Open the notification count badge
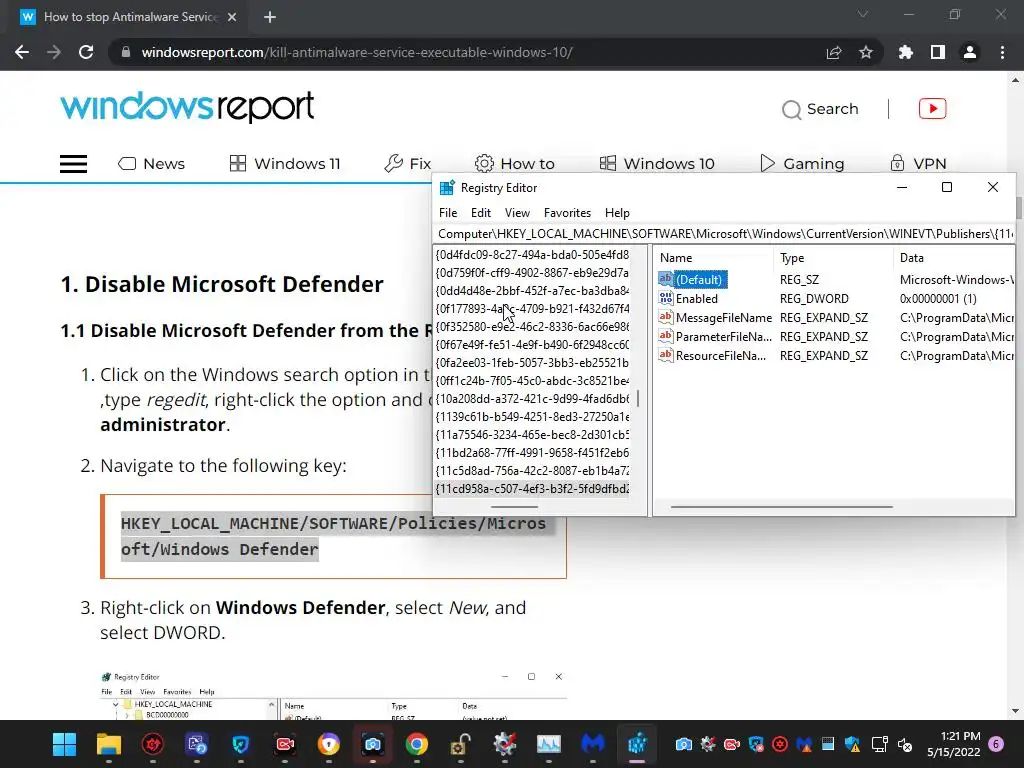The height and width of the screenshot is (768, 1024). (x=996, y=744)
